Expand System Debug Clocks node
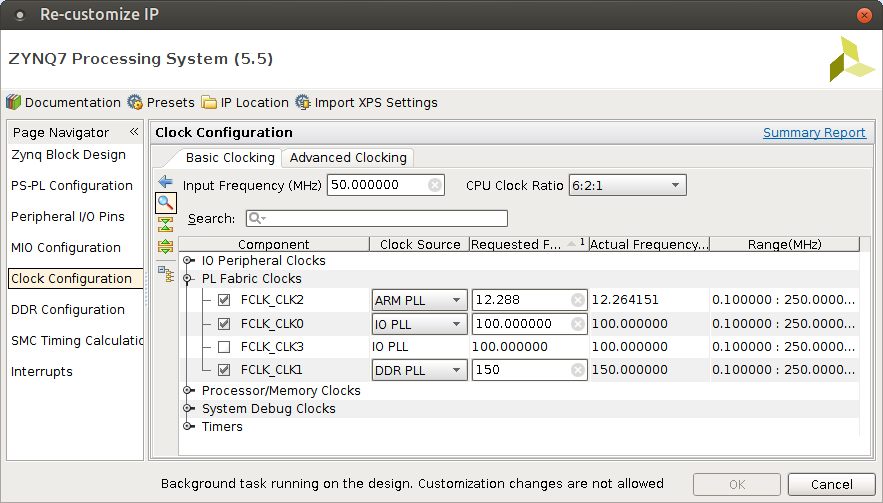 coord(188,408)
